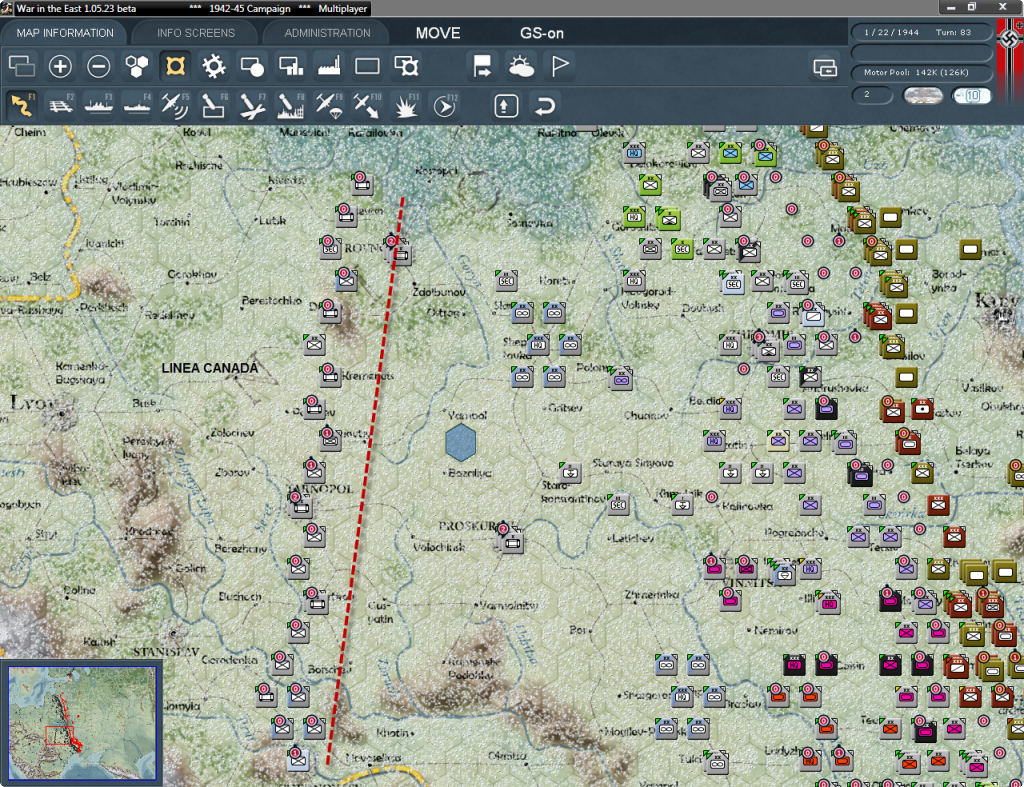1024x787 pixels.
Task: Click the minimap overview thumbnail
Action: coord(82,723)
